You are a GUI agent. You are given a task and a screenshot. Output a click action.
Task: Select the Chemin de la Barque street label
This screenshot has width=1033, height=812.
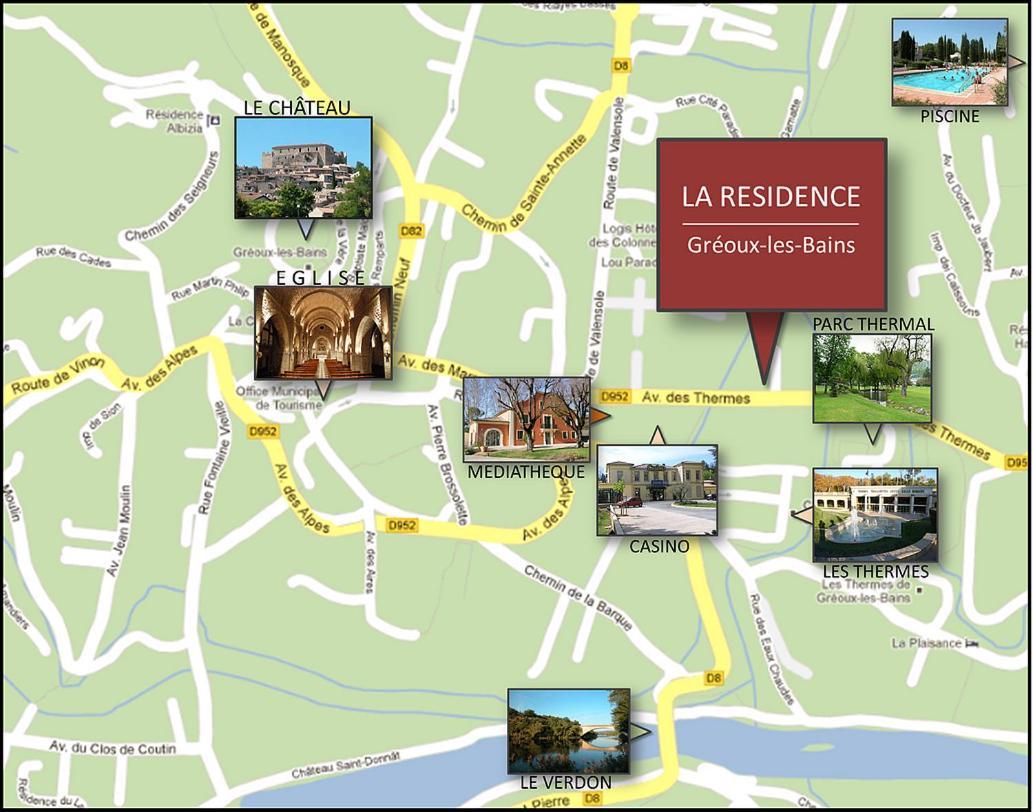[x=579, y=599]
